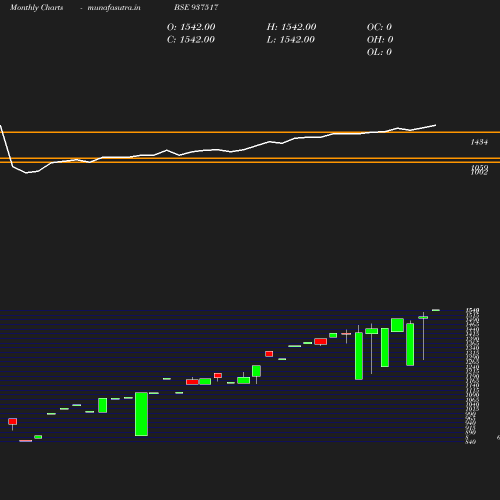Click the last small green candle at the chart top
The width and height of the screenshot is (500, 500).
[x=436, y=310]
